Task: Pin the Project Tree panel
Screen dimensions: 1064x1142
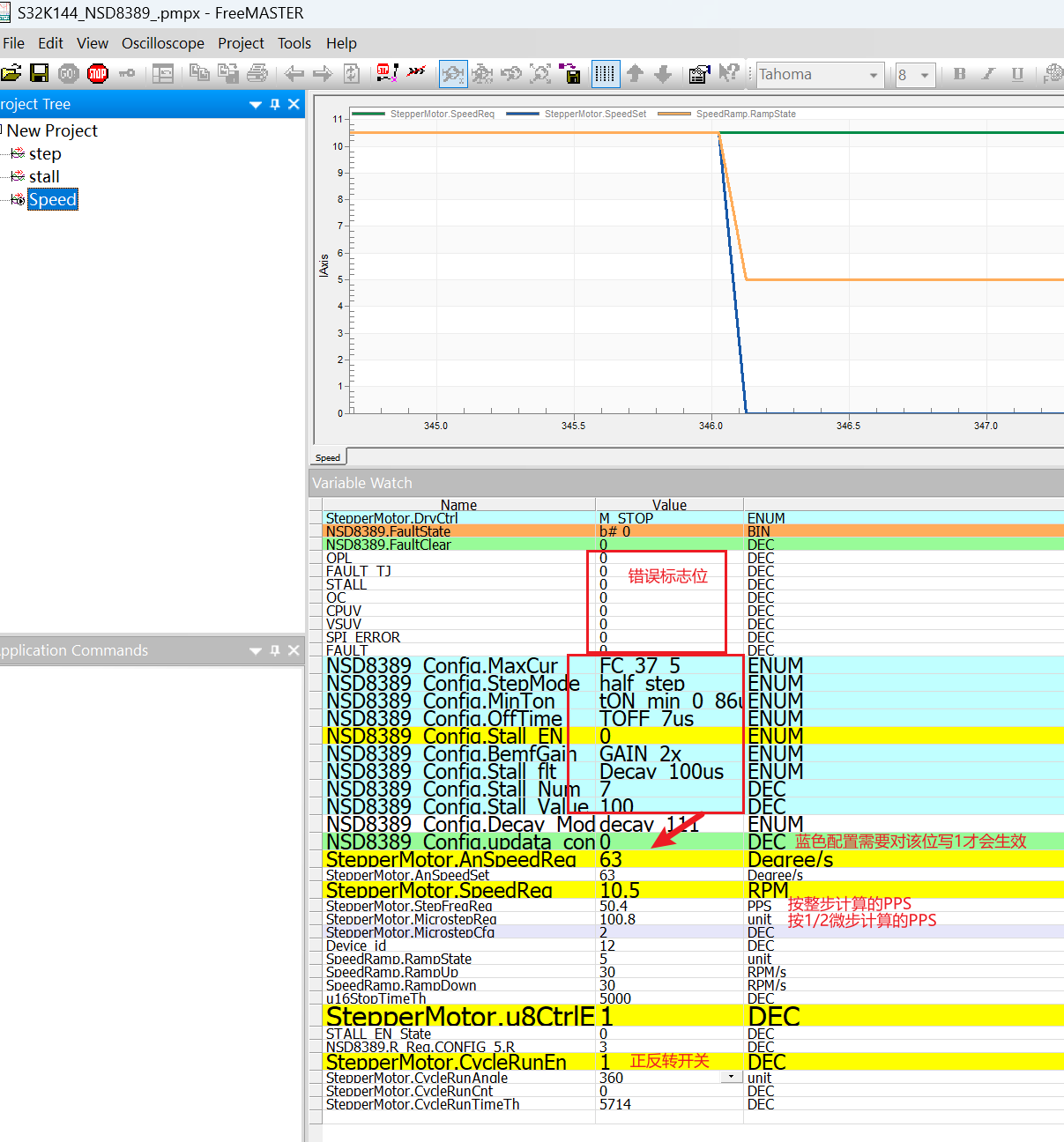Action: click(x=275, y=104)
